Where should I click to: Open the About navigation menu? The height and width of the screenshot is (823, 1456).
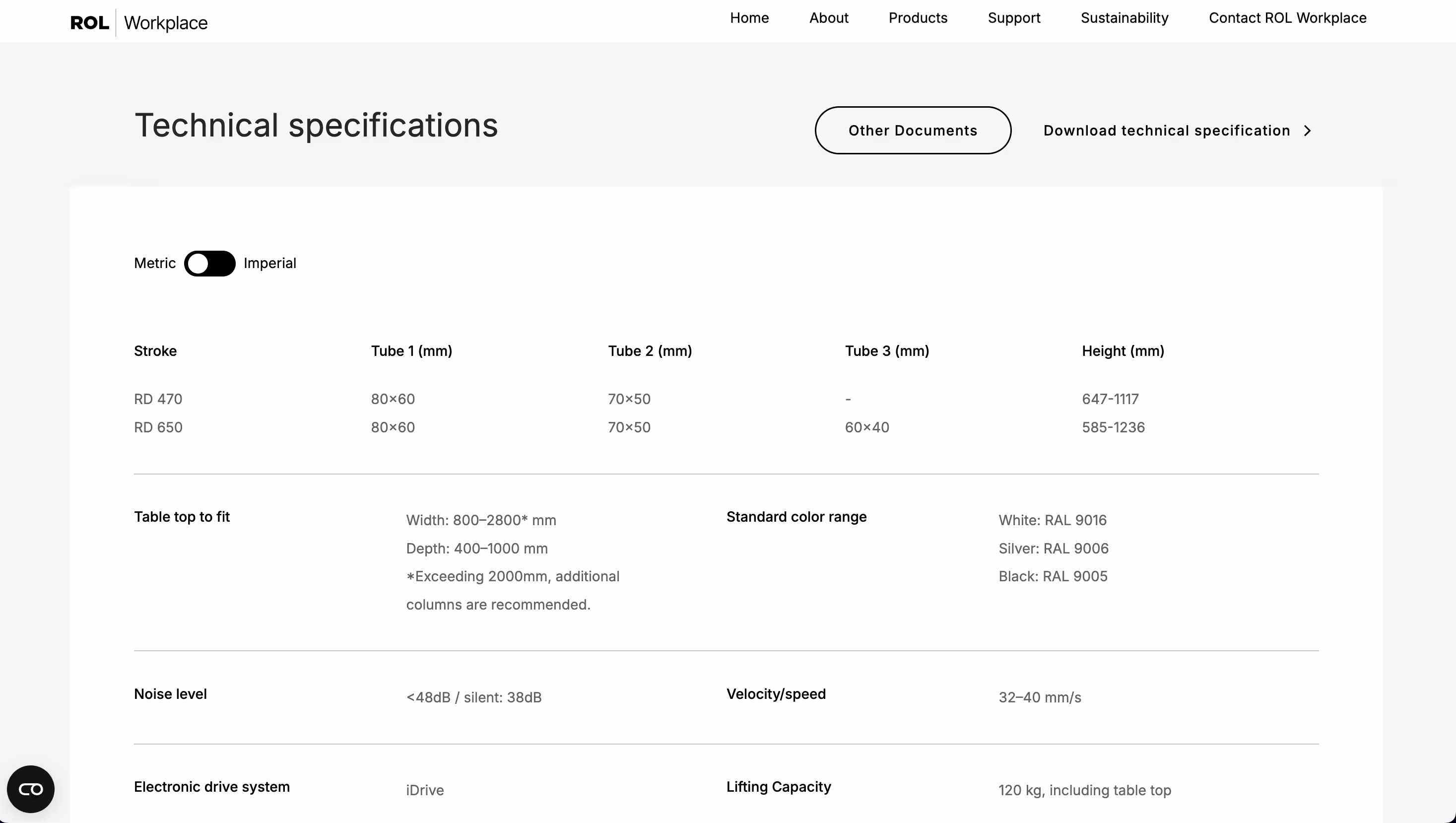click(829, 18)
